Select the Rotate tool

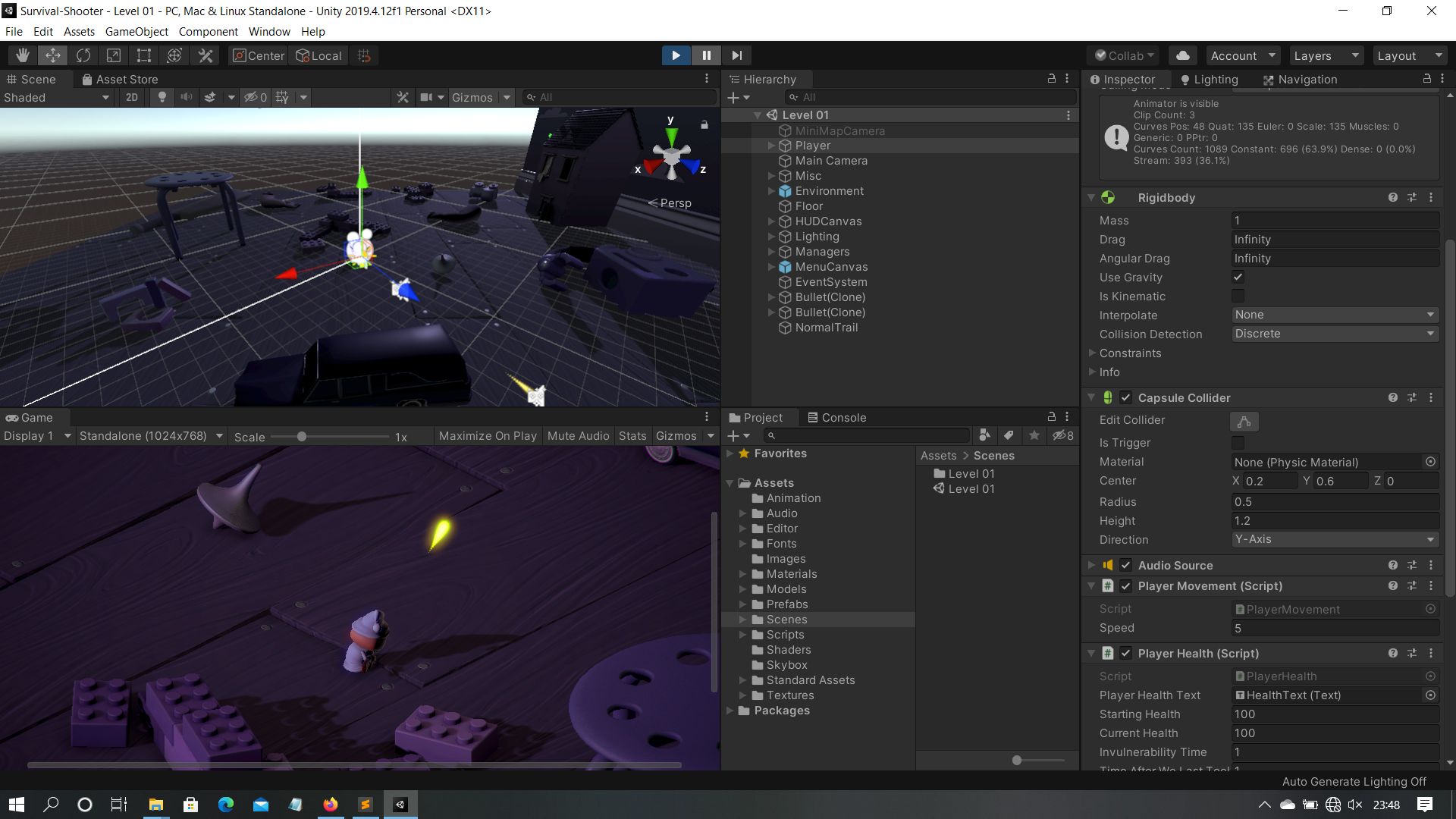83,55
